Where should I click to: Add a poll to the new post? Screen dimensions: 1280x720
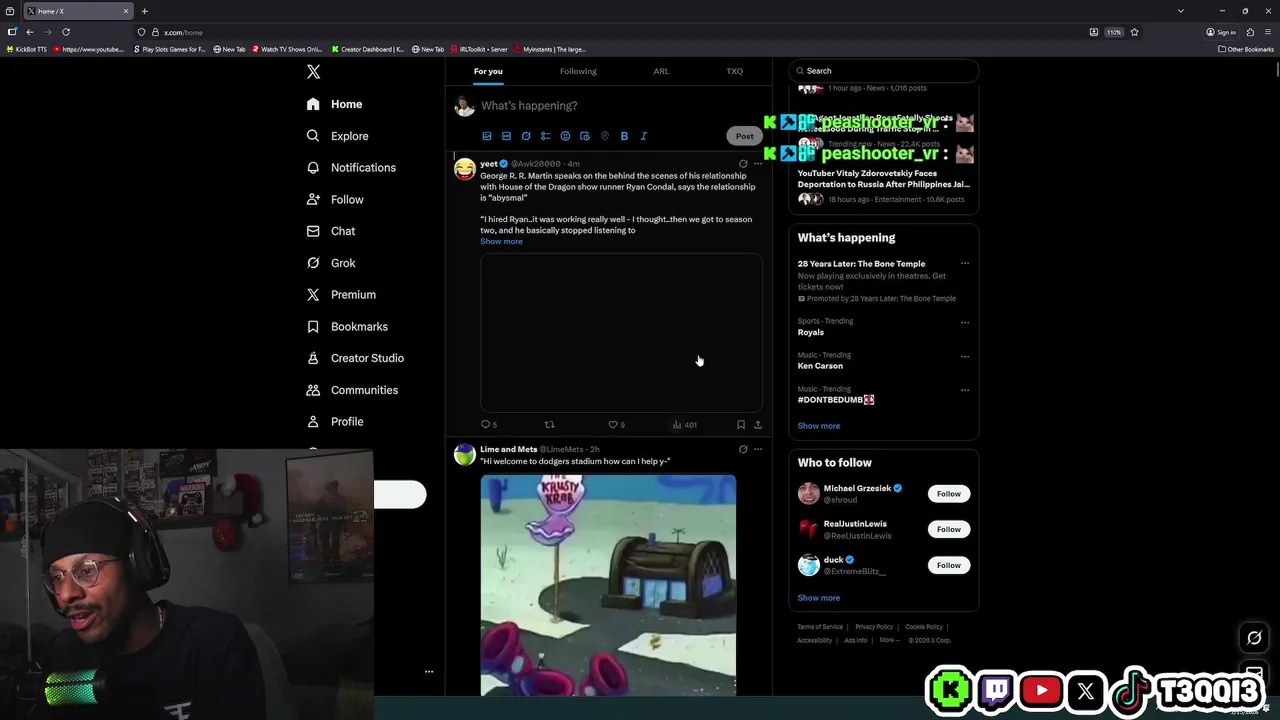(x=545, y=136)
